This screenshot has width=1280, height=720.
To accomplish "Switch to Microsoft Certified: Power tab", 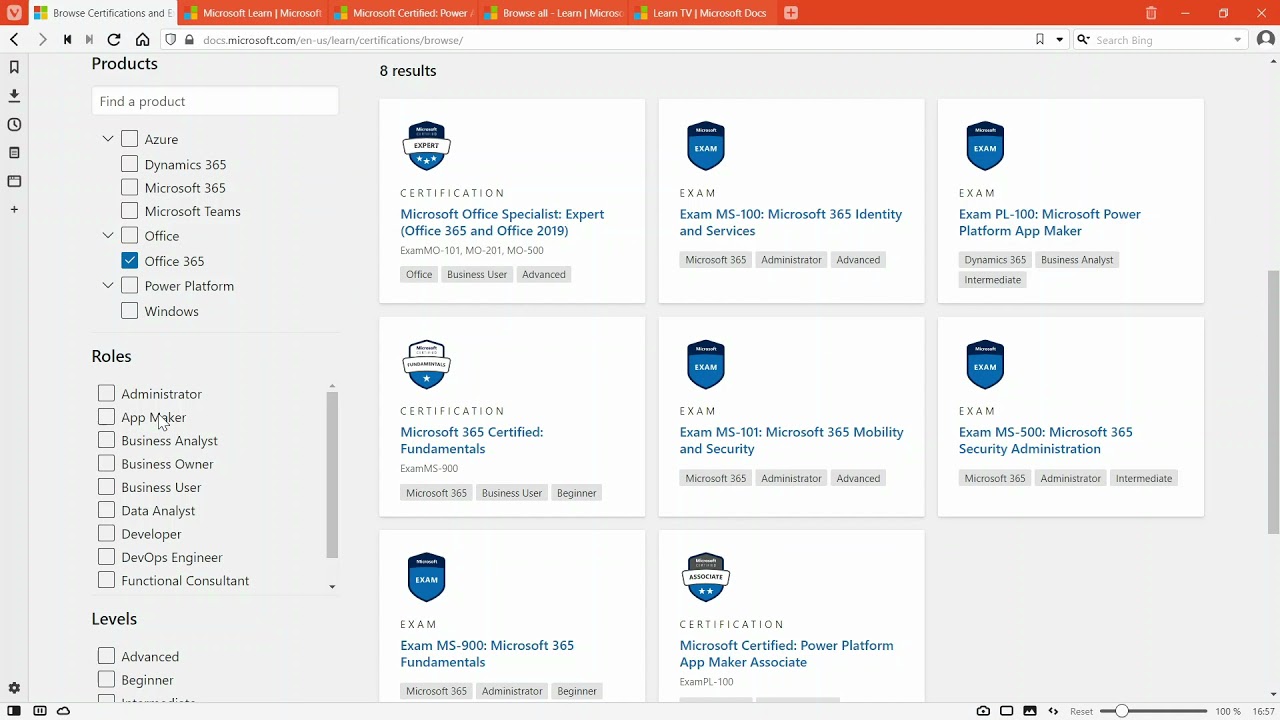I will coord(402,13).
